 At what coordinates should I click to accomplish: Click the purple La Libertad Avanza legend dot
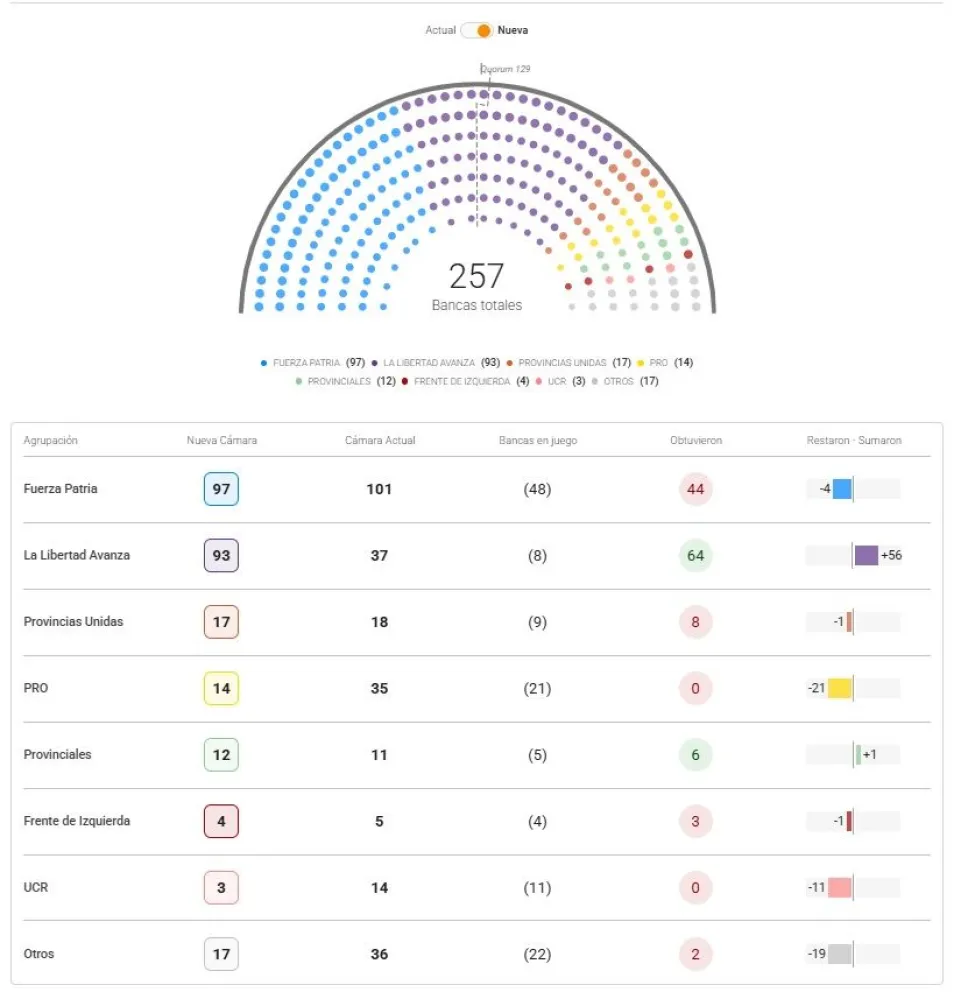[374, 363]
